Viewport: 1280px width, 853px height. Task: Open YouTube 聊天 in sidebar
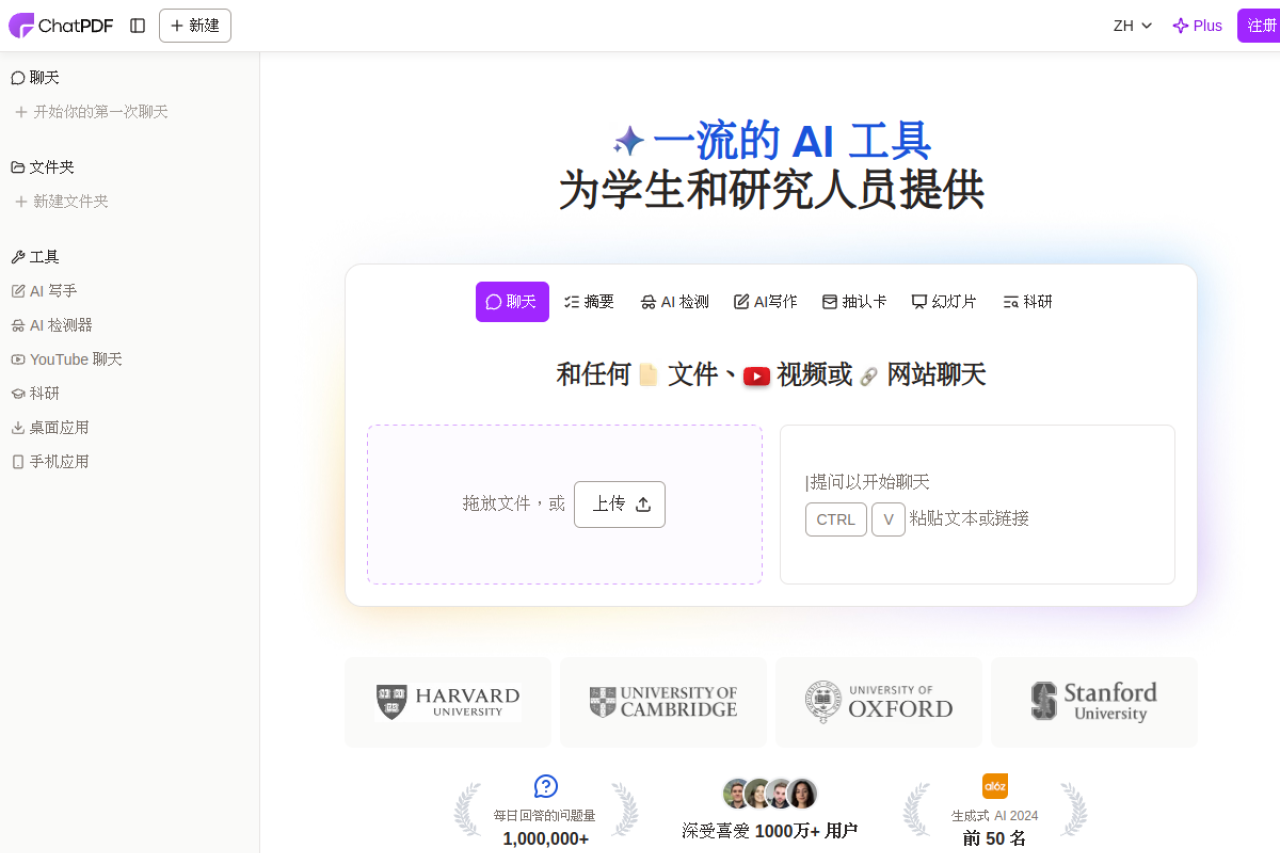[x=67, y=359]
